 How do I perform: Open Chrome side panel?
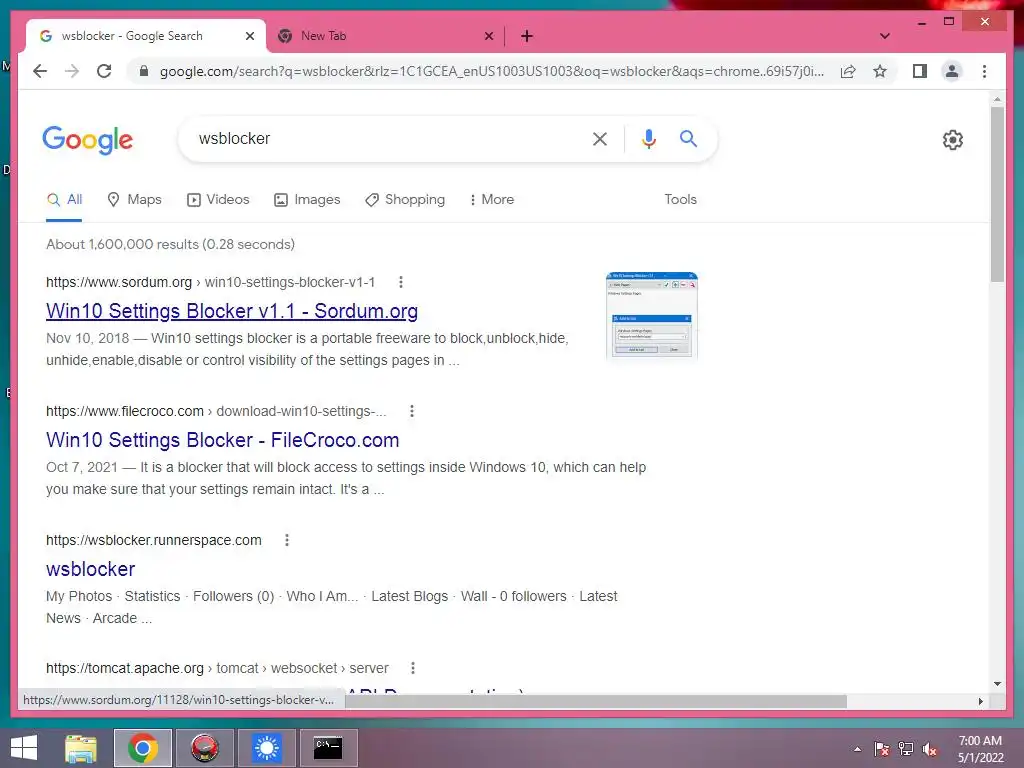(920, 71)
